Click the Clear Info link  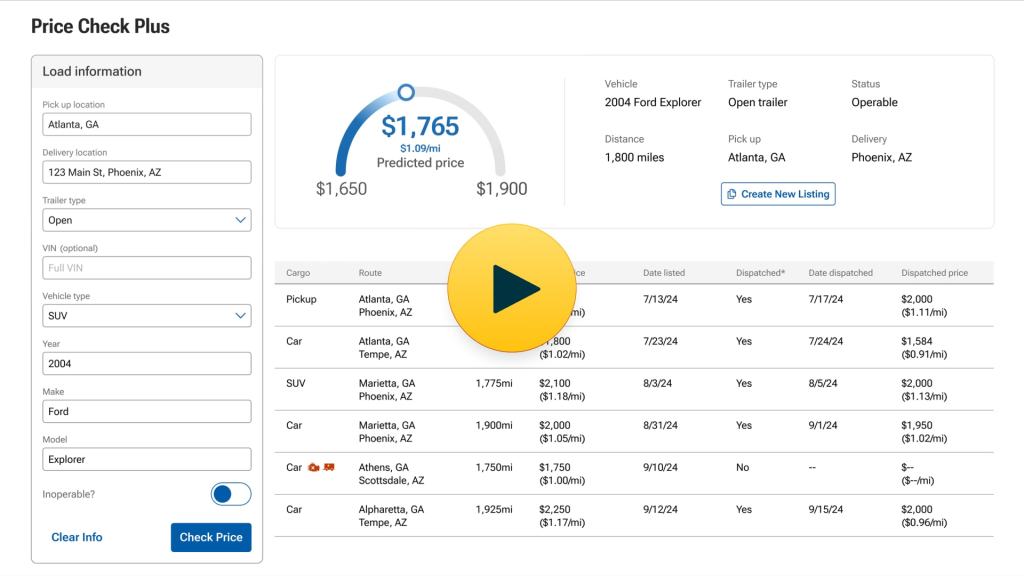77,537
